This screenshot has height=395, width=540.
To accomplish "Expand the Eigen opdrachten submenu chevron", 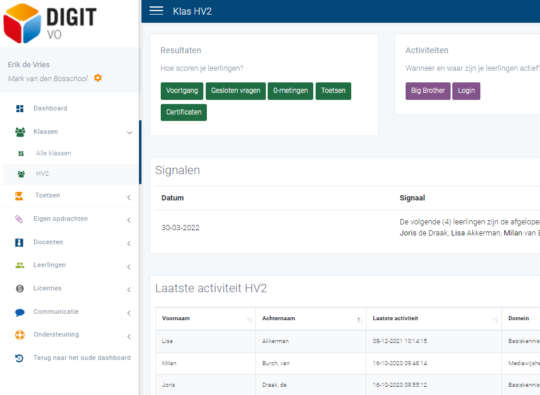I will click(x=129, y=220).
